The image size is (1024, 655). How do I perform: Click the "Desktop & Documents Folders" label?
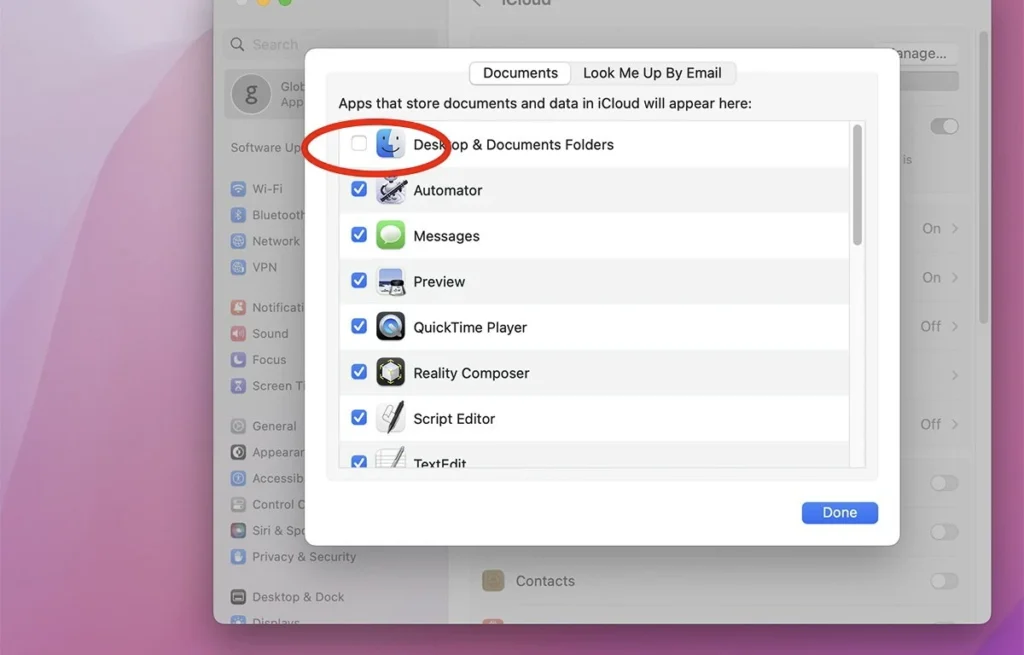point(513,144)
